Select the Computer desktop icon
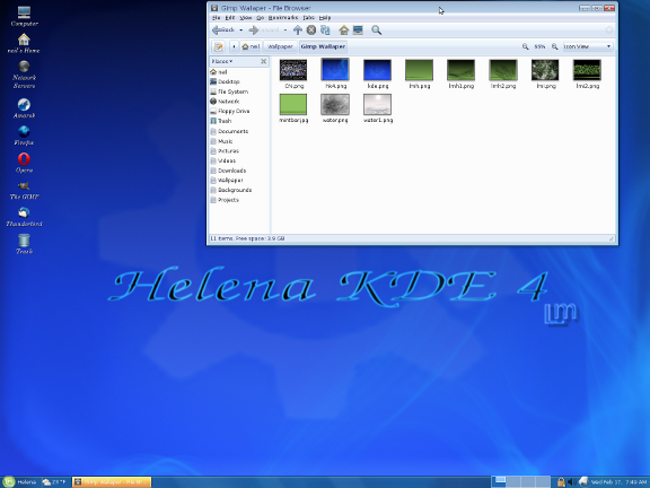This screenshot has width=650, height=488. 24,17
